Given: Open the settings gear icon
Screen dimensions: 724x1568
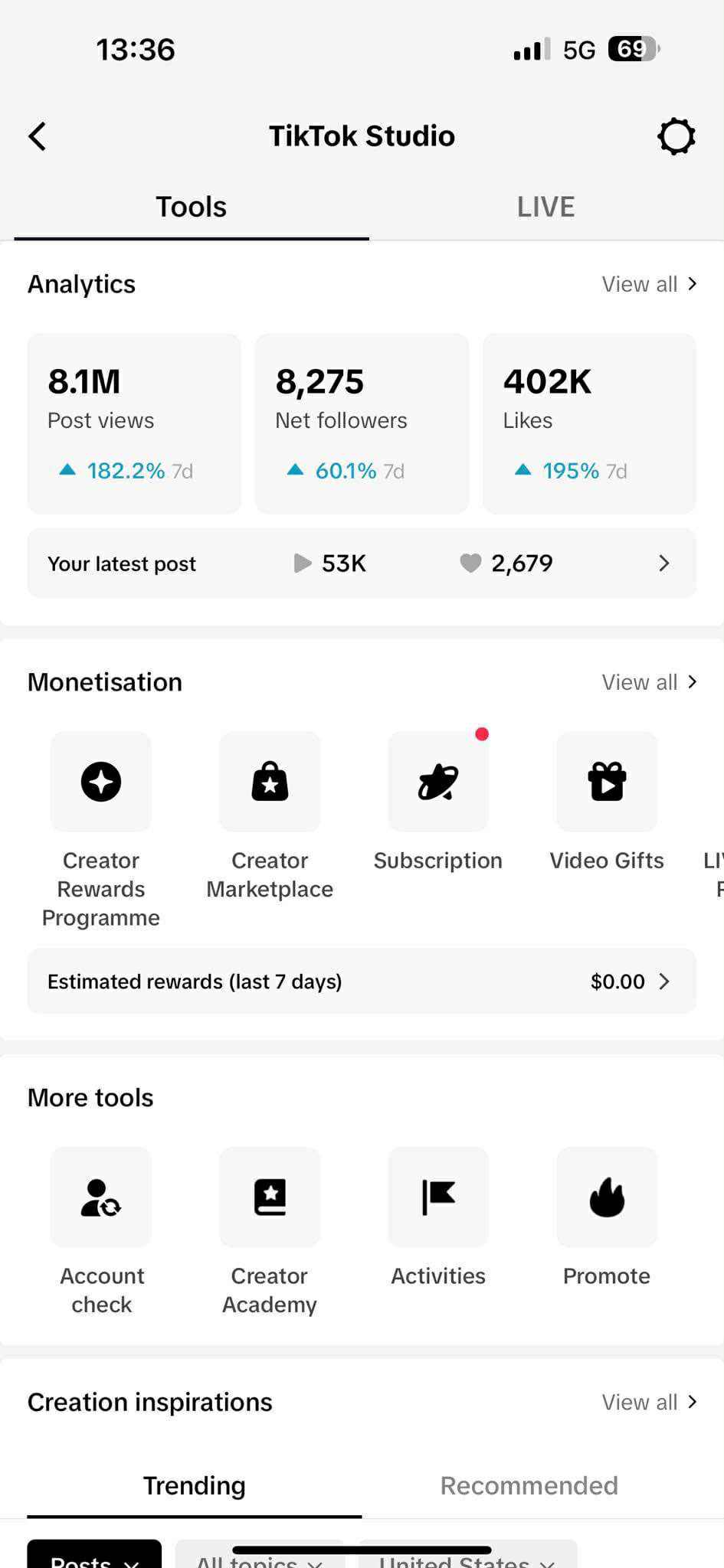Looking at the screenshot, I should coord(676,137).
